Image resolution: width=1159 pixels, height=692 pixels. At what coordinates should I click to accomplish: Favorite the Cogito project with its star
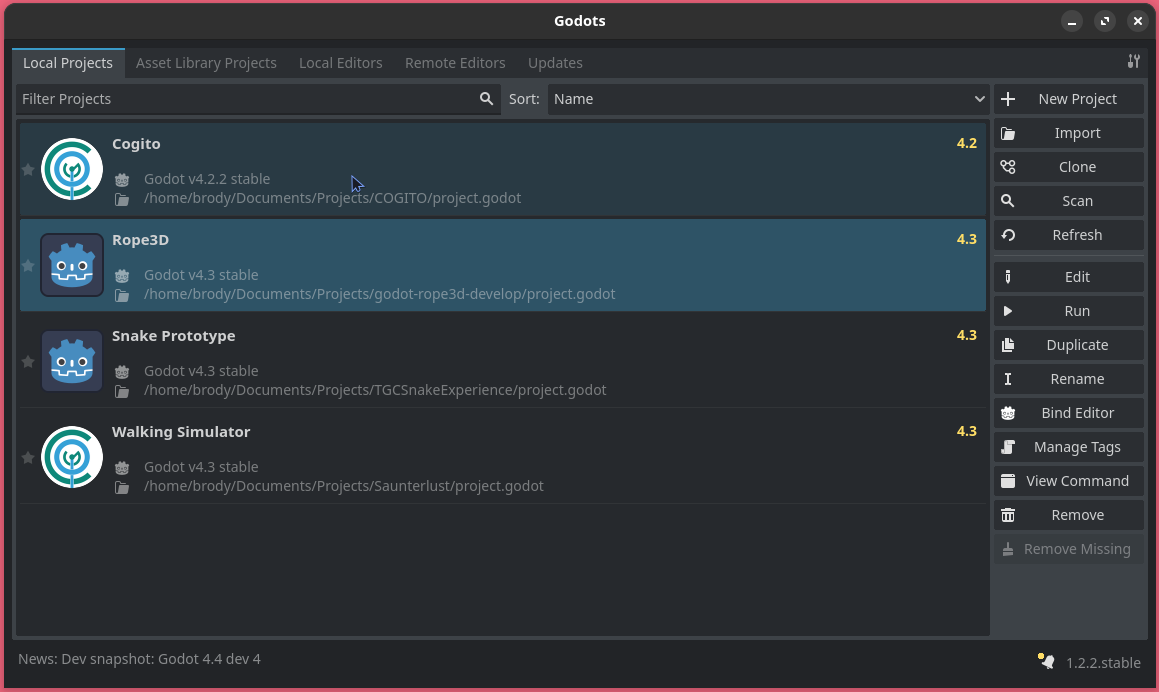[28, 169]
